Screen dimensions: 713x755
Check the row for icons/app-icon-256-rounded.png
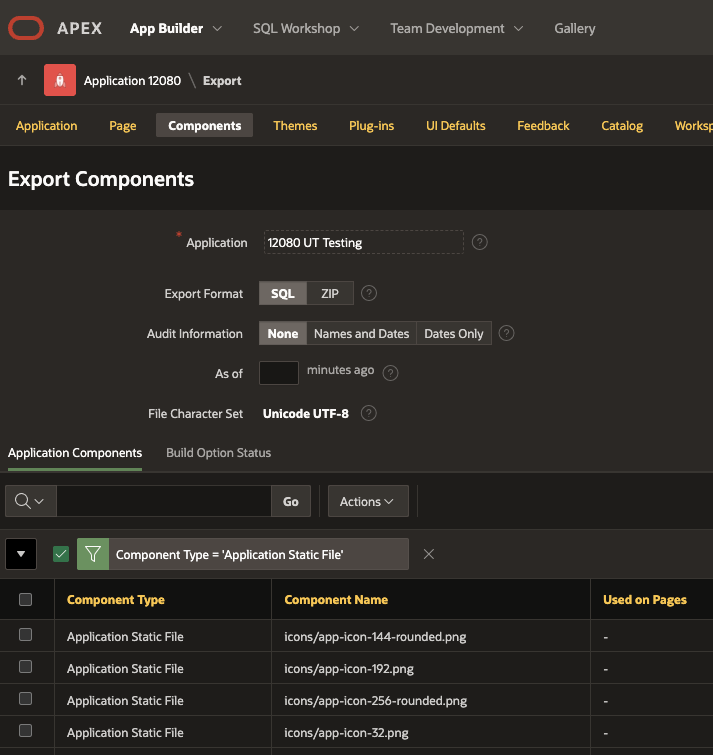(x=26, y=699)
